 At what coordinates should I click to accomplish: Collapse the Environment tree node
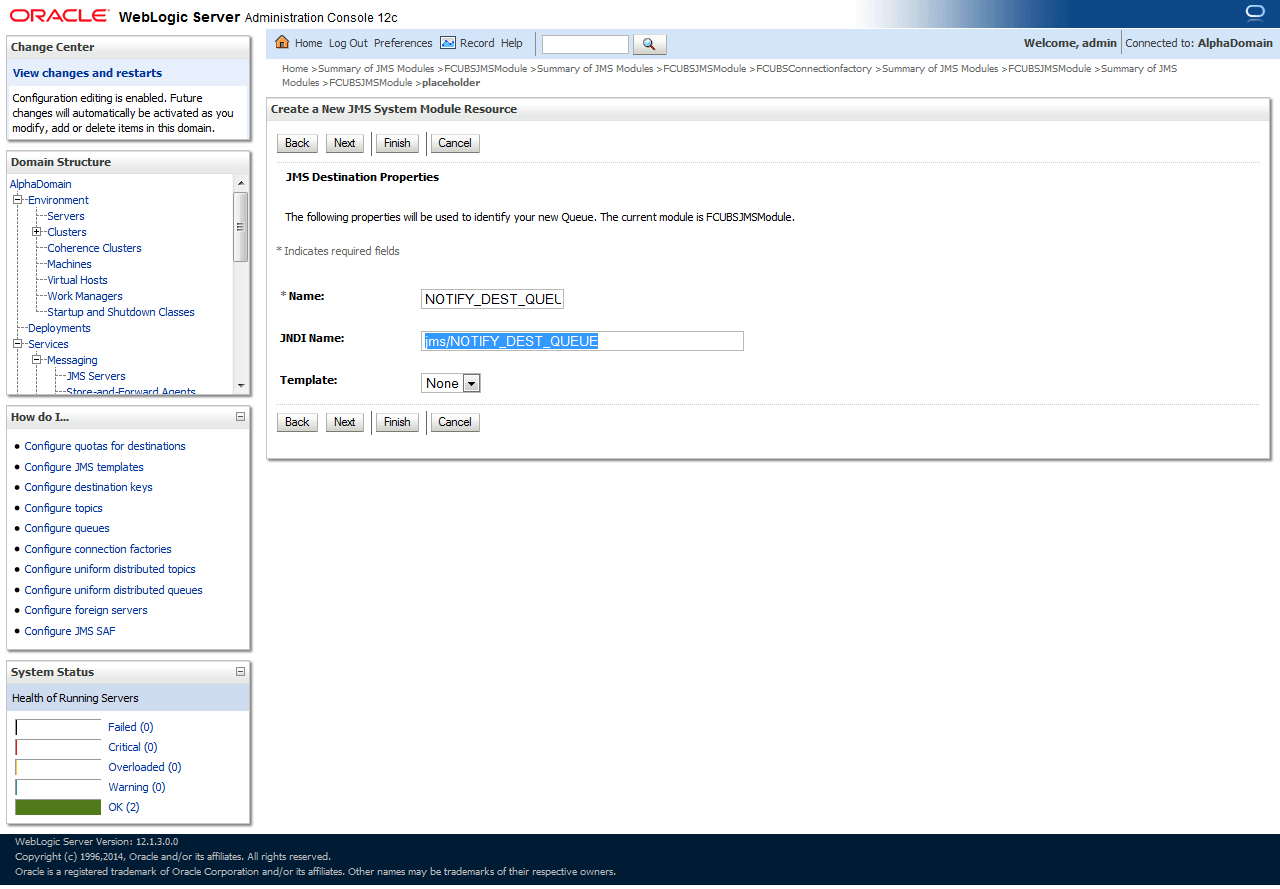click(x=17, y=200)
